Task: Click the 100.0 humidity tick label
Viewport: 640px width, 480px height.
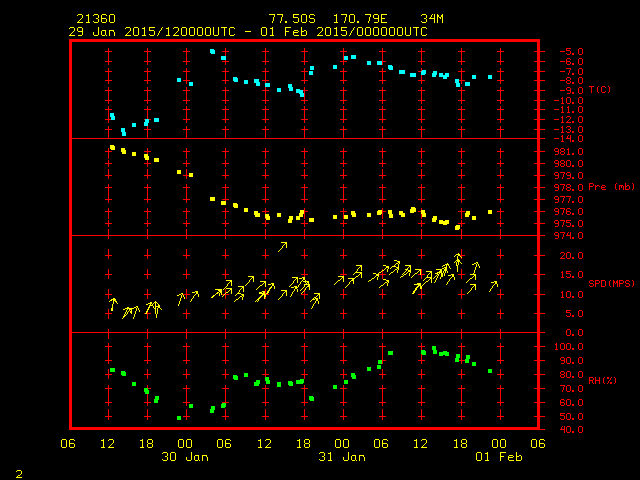Action: (569, 347)
